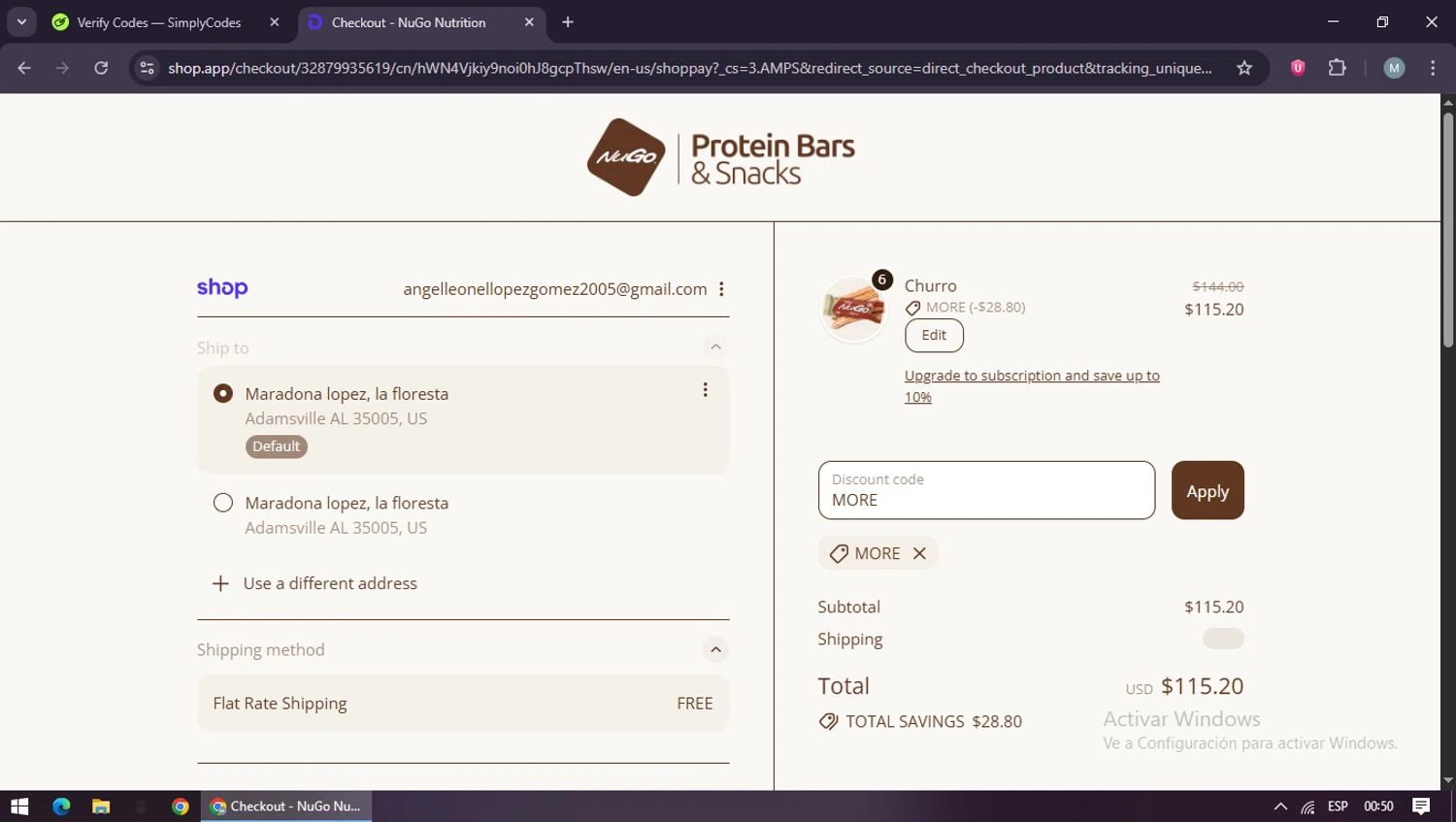1456x822 pixels.
Task: Open the Windows Start menu
Action: click(x=19, y=806)
